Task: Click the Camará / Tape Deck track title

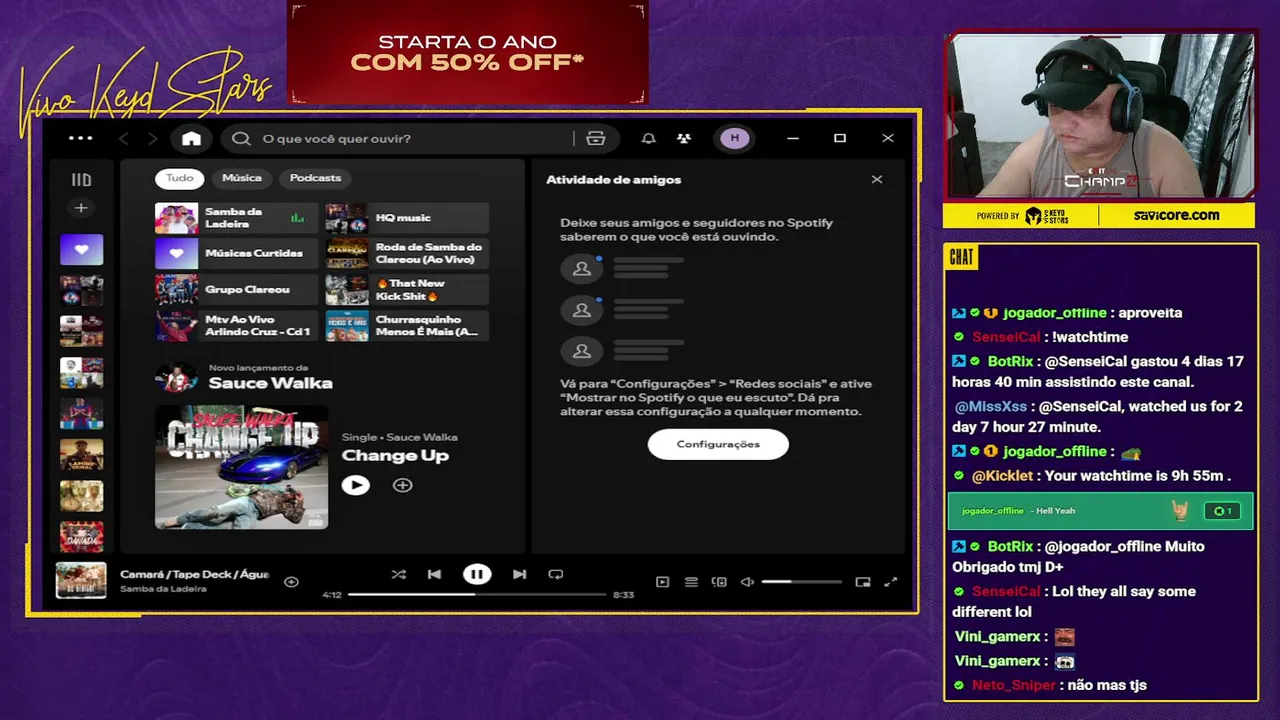Action: 194,574
